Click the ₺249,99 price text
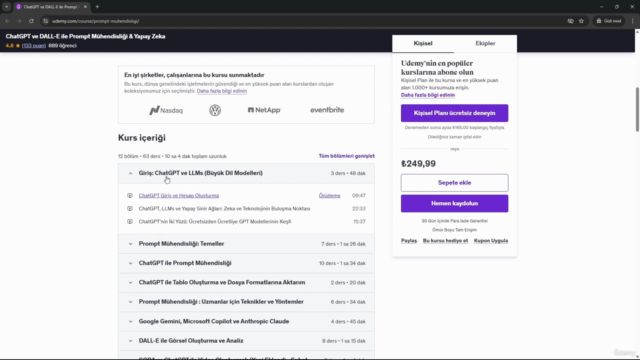The width and height of the screenshot is (640, 360). (x=418, y=164)
